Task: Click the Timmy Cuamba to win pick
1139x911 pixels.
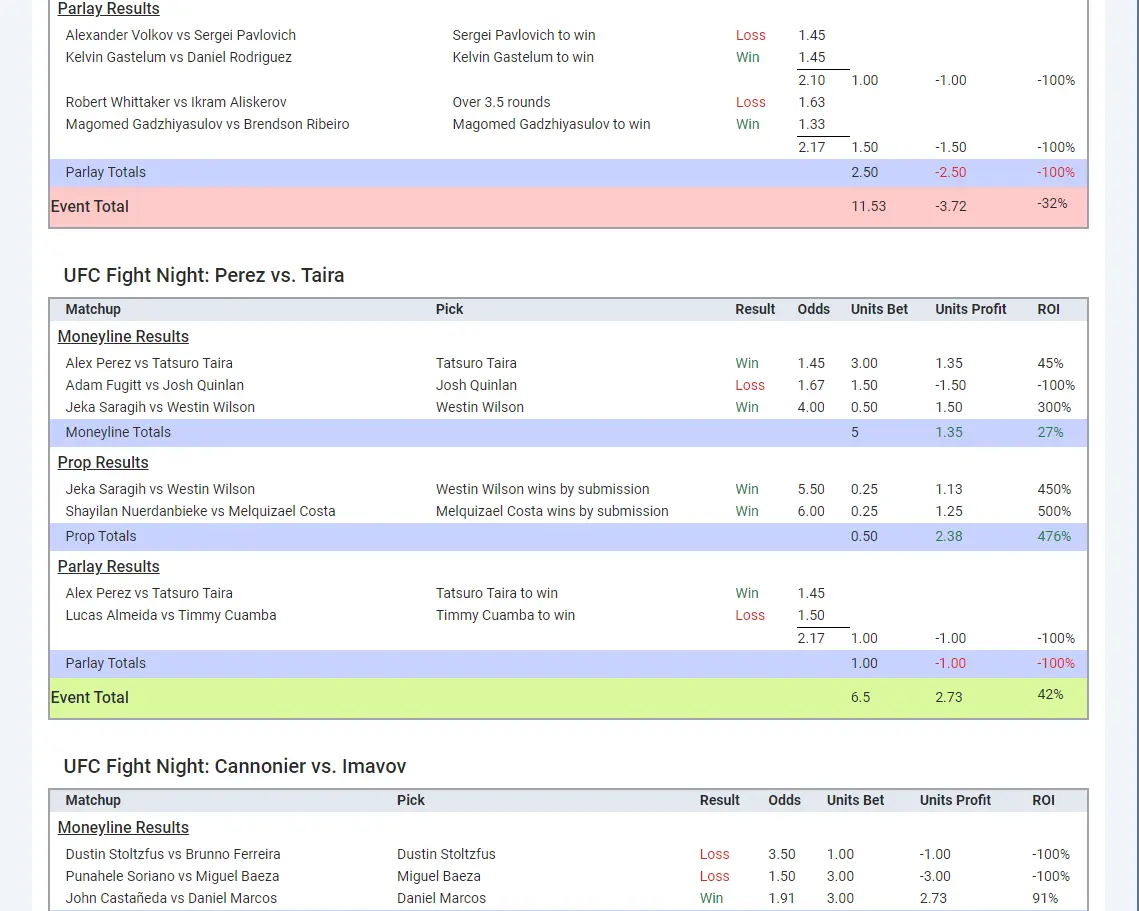Action: (x=505, y=615)
